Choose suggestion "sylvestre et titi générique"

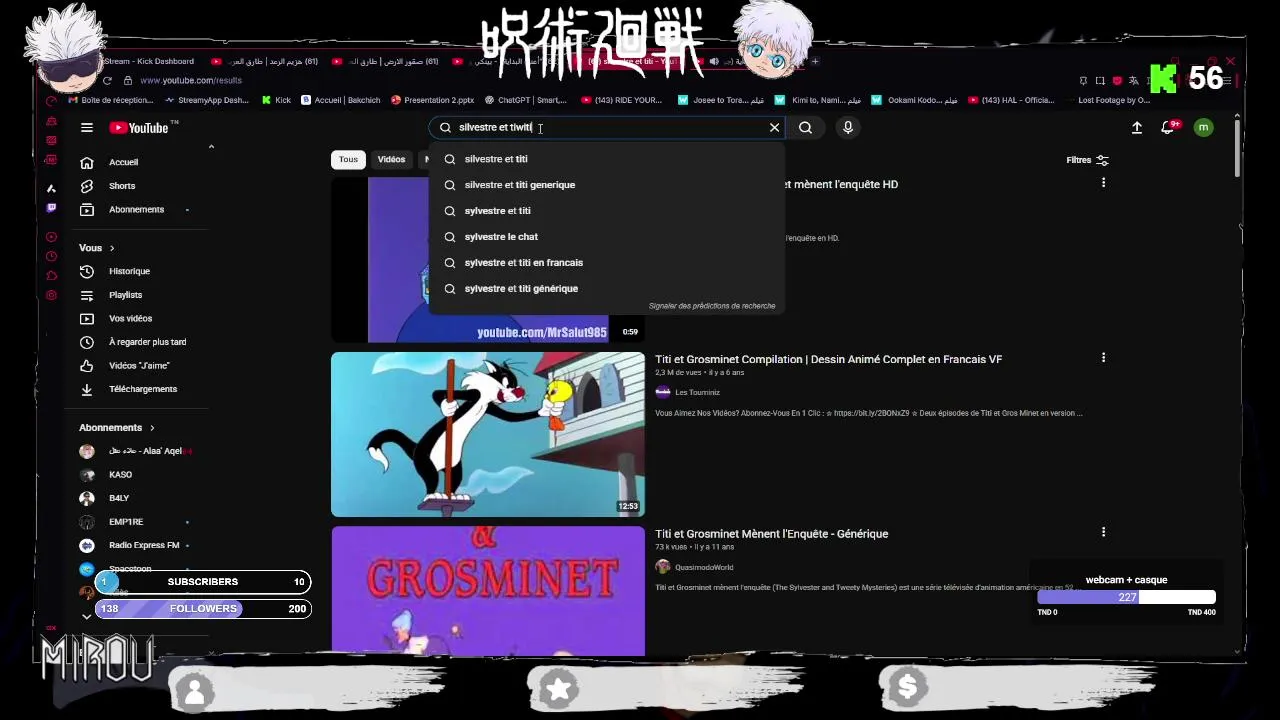coord(606,289)
